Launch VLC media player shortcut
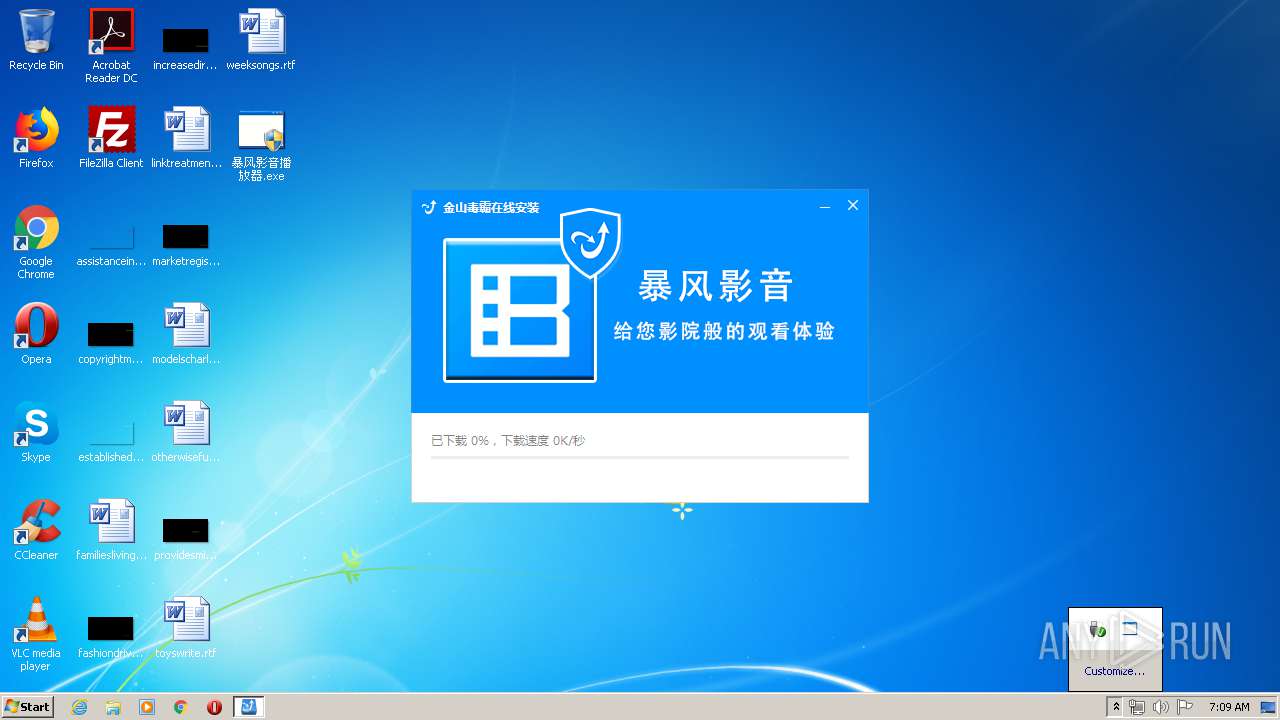 [x=36, y=634]
